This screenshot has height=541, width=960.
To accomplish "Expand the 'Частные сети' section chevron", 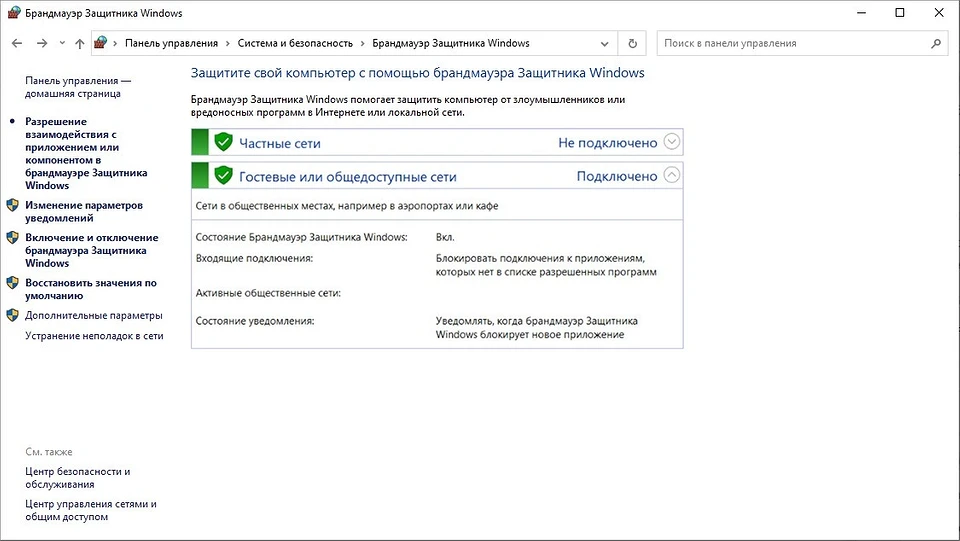I will tap(672, 141).
